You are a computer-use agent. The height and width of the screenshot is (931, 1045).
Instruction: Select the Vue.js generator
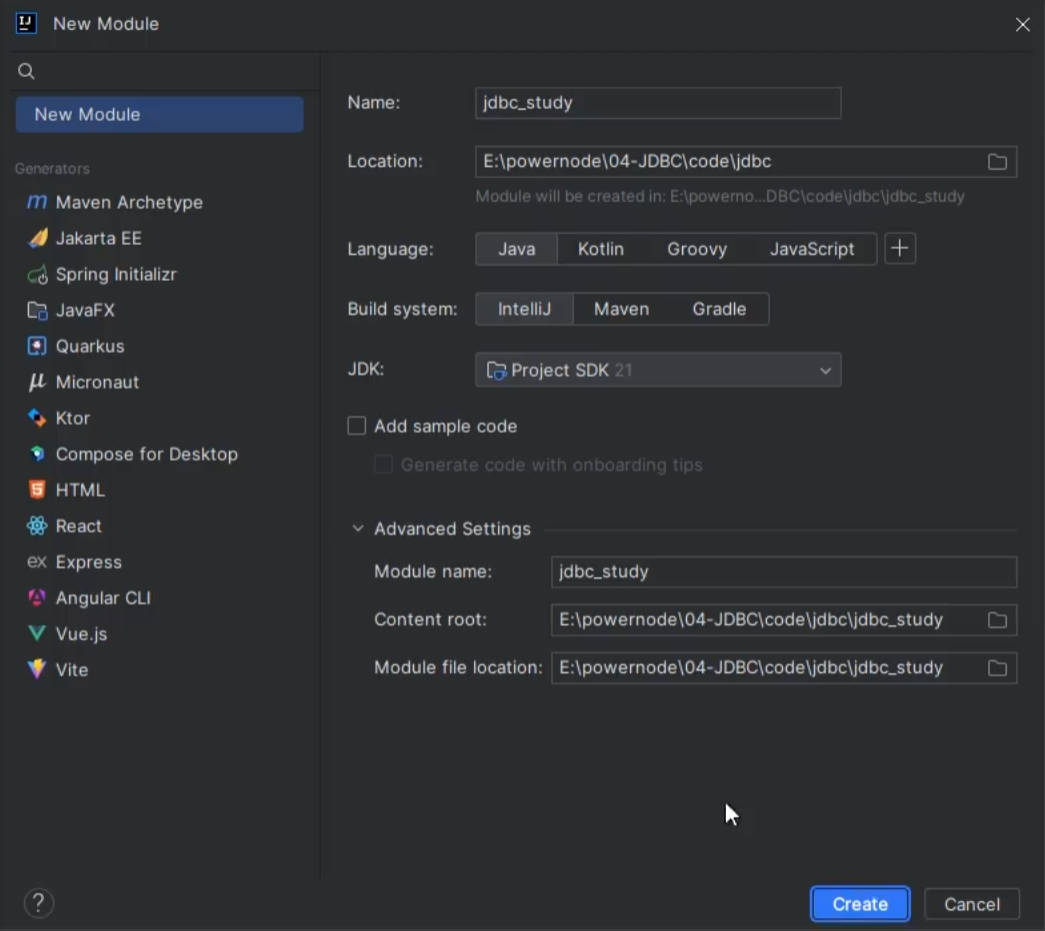click(81, 634)
